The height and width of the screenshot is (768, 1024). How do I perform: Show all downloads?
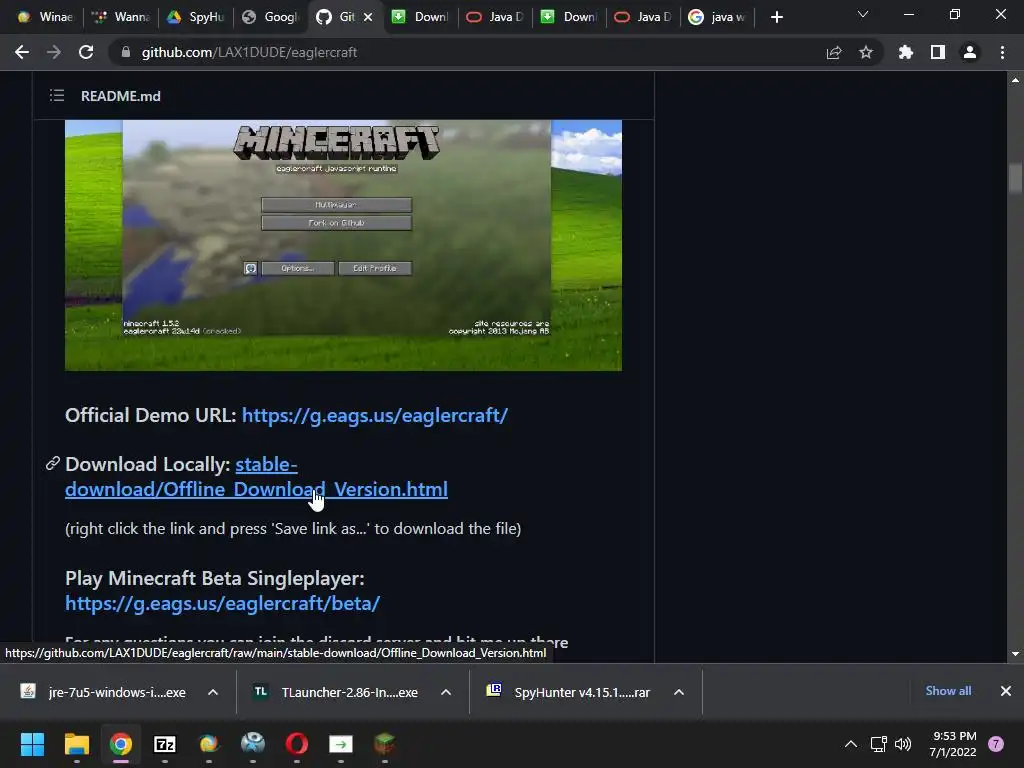tap(948, 691)
